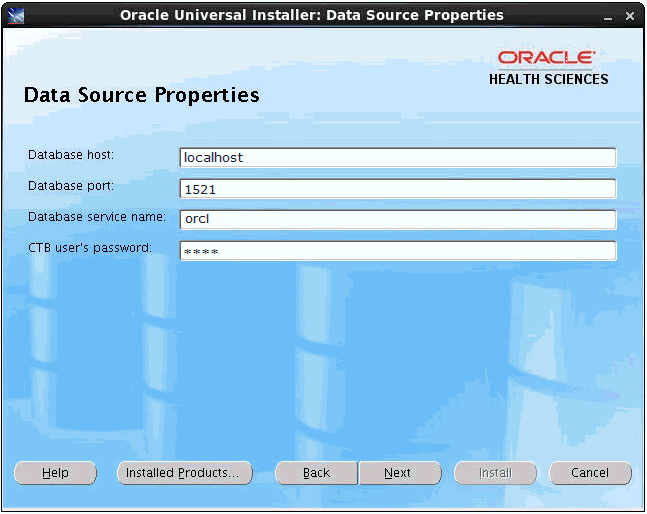Click the installer window menu icon
Screen dimensions: 647x514
click(x=16, y=16)
